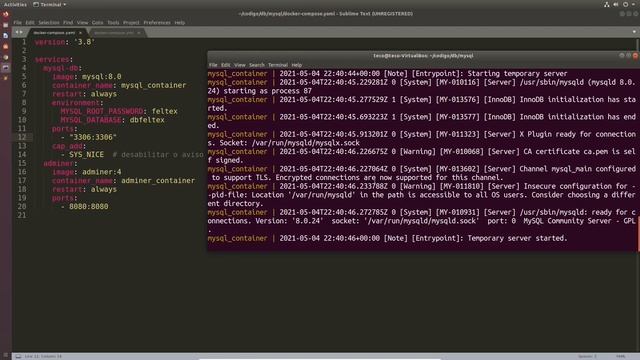Image resolution: width=640 pixels, height=360 pixels.
Task: Open the orange software icon in dock
Action: click(x=6, y=47)
